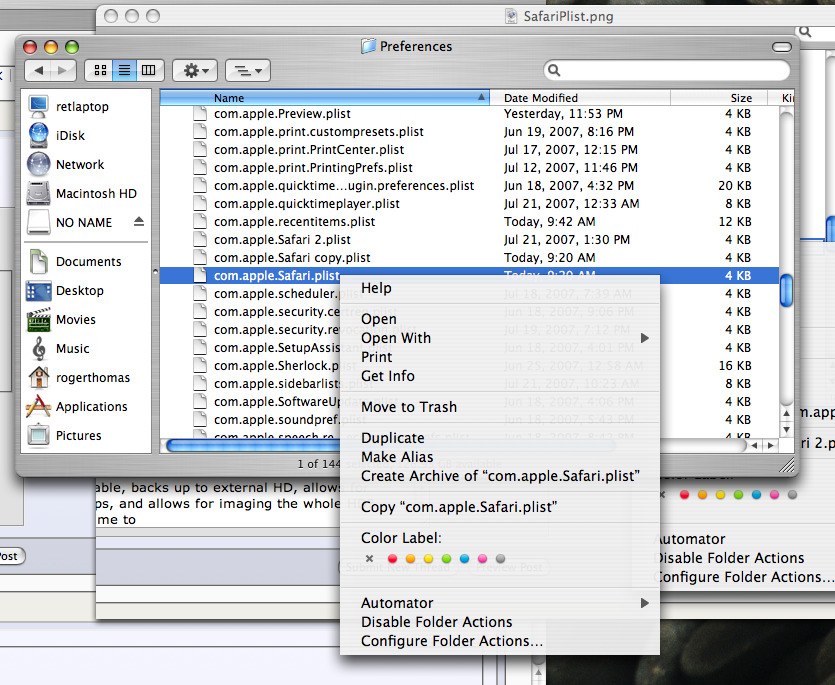Expand the Automator submenu

(x=500, y=603)
